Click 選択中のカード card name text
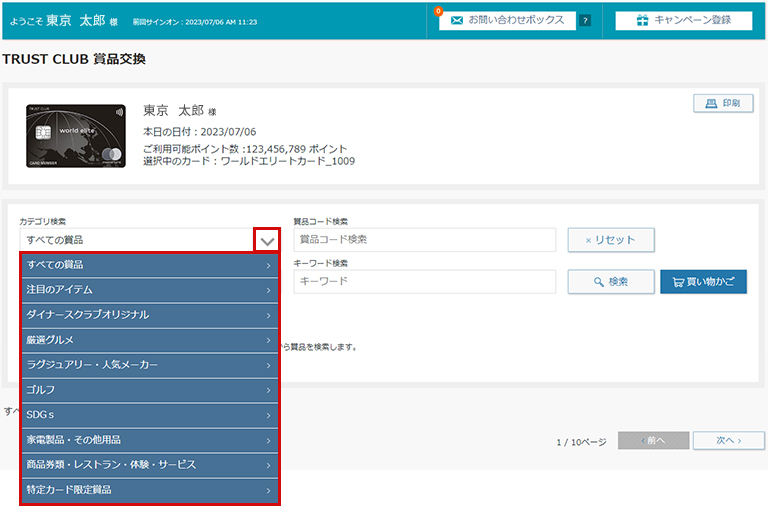 click(x=249, y=161)
